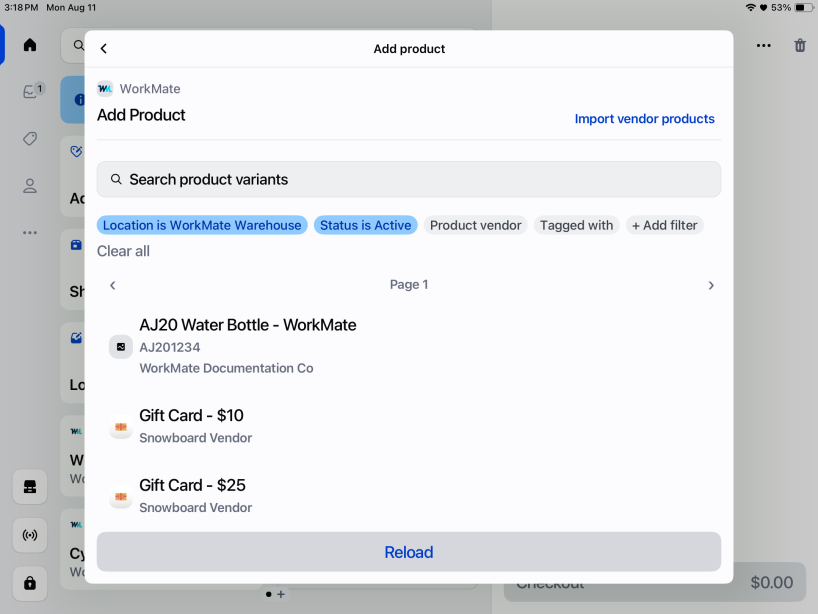This screenshot has width=818, height=614.
Task: Tap the Gift Card - $25 thumbnail
Action: 121,497
